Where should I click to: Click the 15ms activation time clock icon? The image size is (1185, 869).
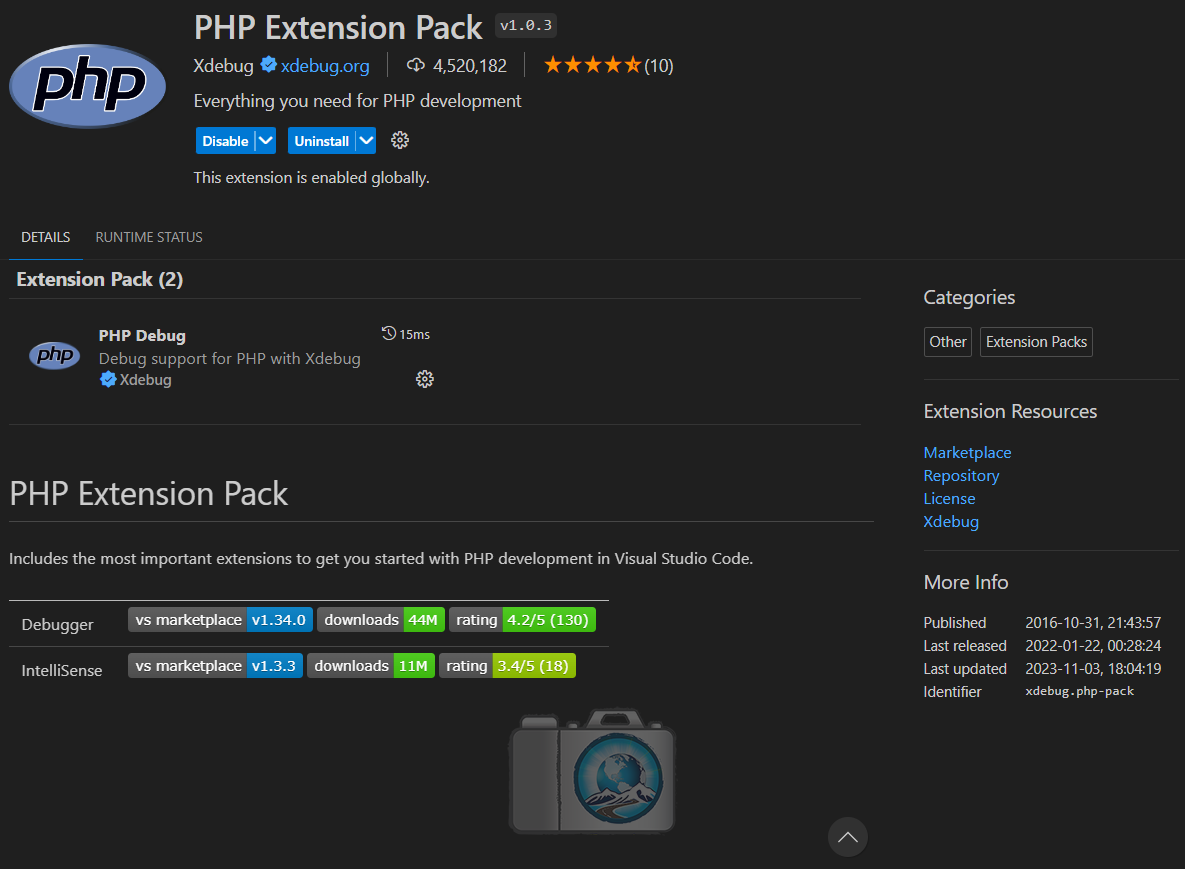388,333
